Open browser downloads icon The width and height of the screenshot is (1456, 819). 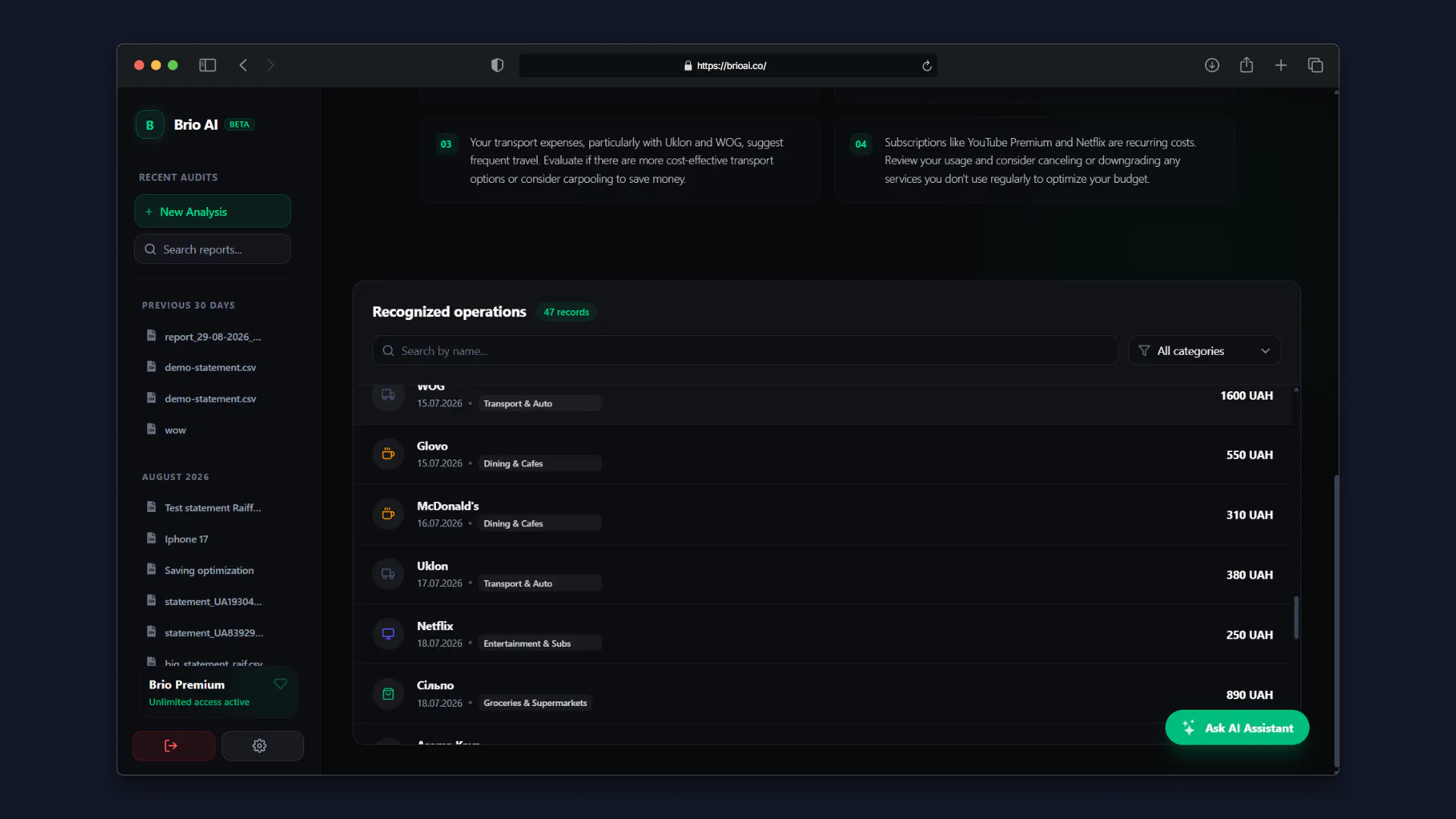pos(1212,65)
